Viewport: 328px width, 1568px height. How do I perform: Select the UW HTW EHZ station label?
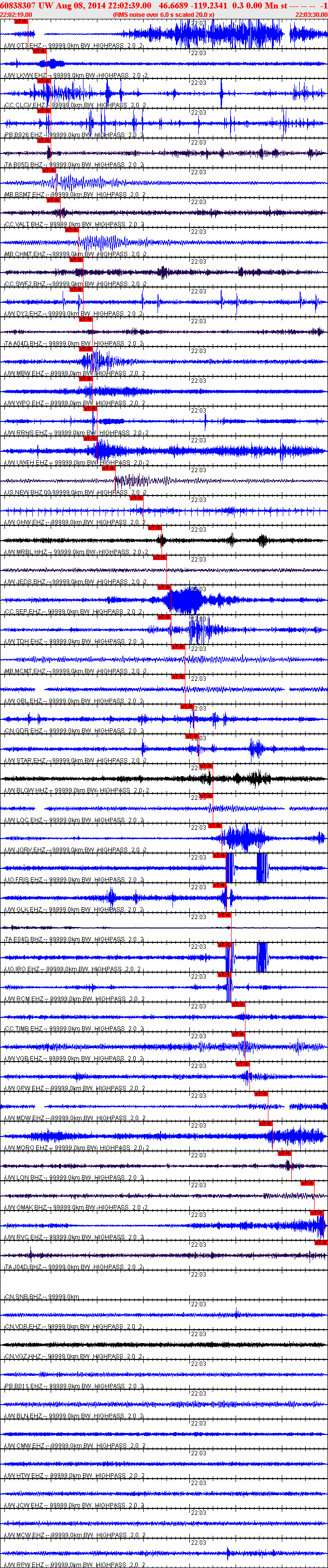[74, 1477]
